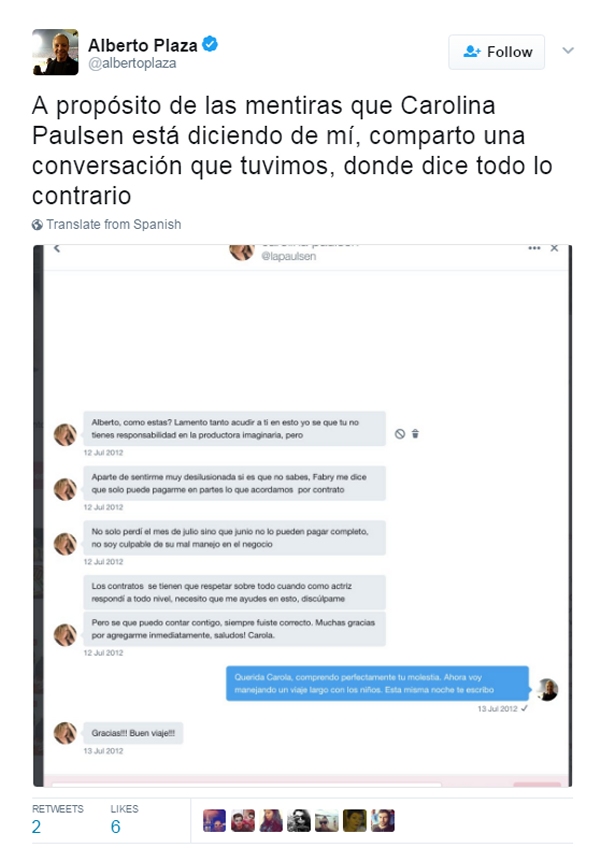Click the trash icon beside first message
600x848 pixels.
[415, 434]
